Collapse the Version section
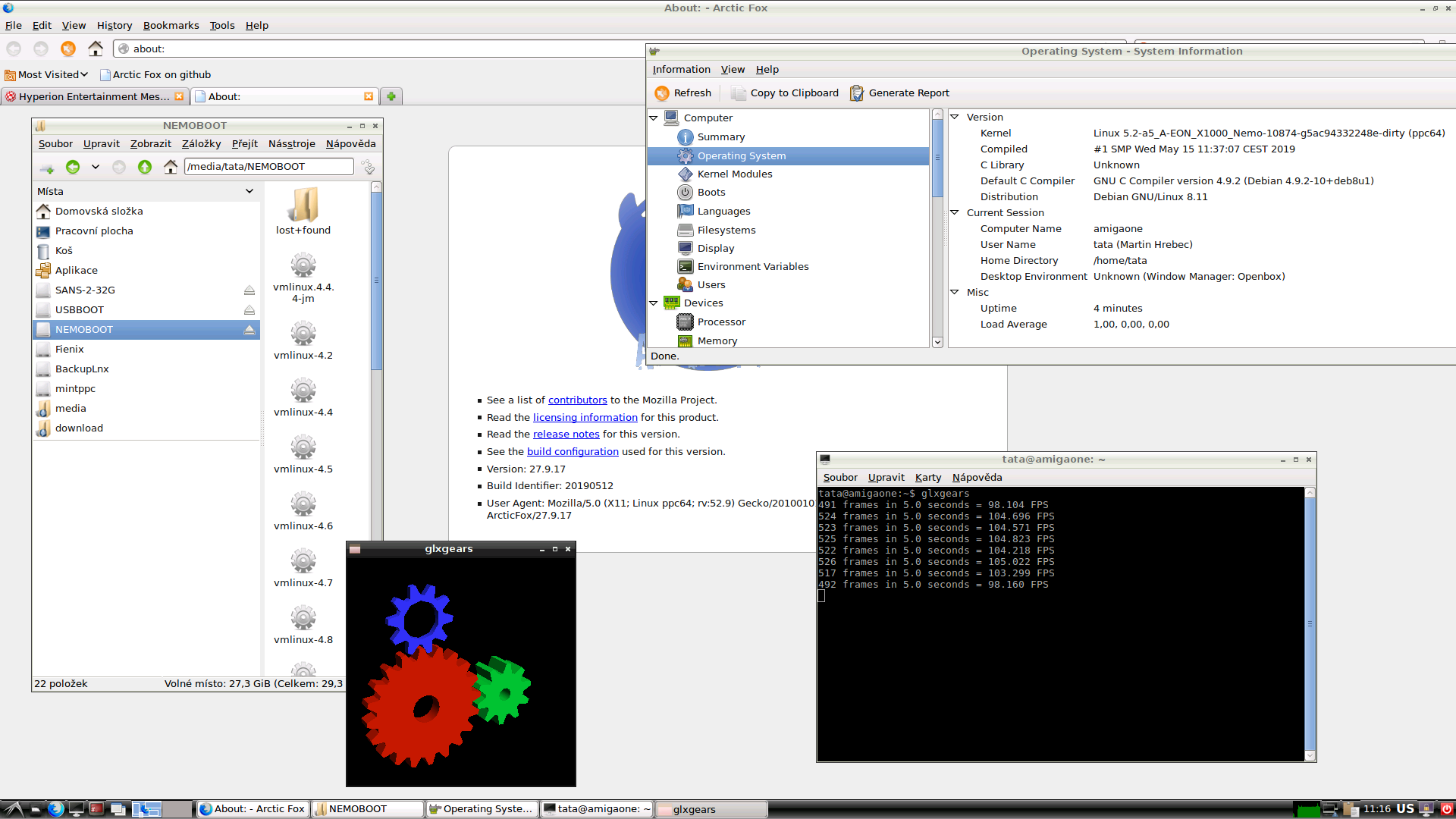 (x=955, y=118)
